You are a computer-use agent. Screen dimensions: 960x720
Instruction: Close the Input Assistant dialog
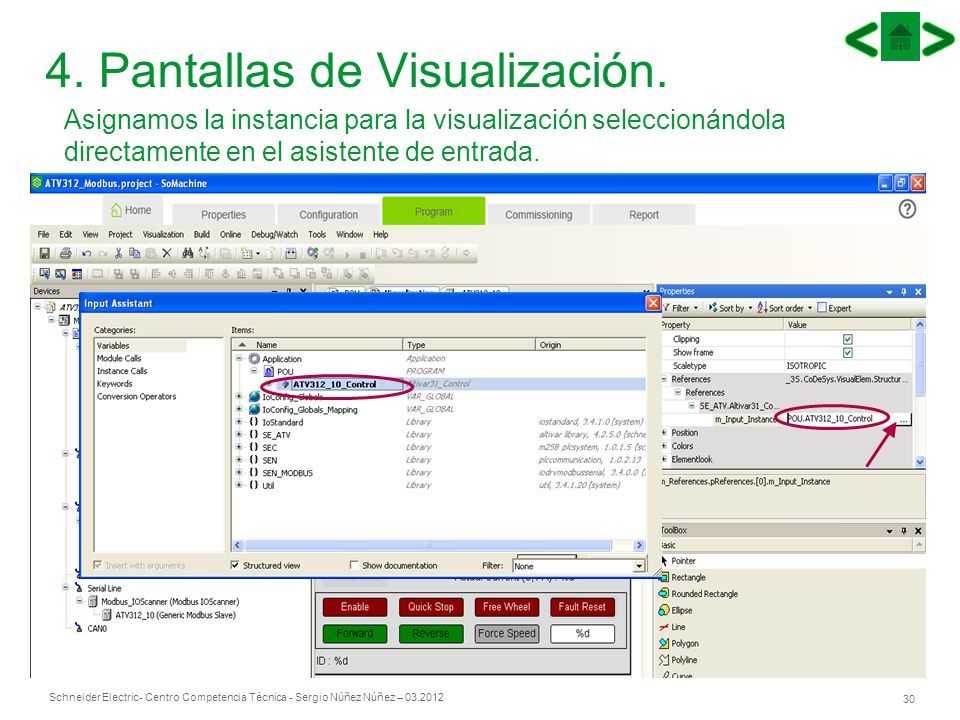(x=653, y=303)
